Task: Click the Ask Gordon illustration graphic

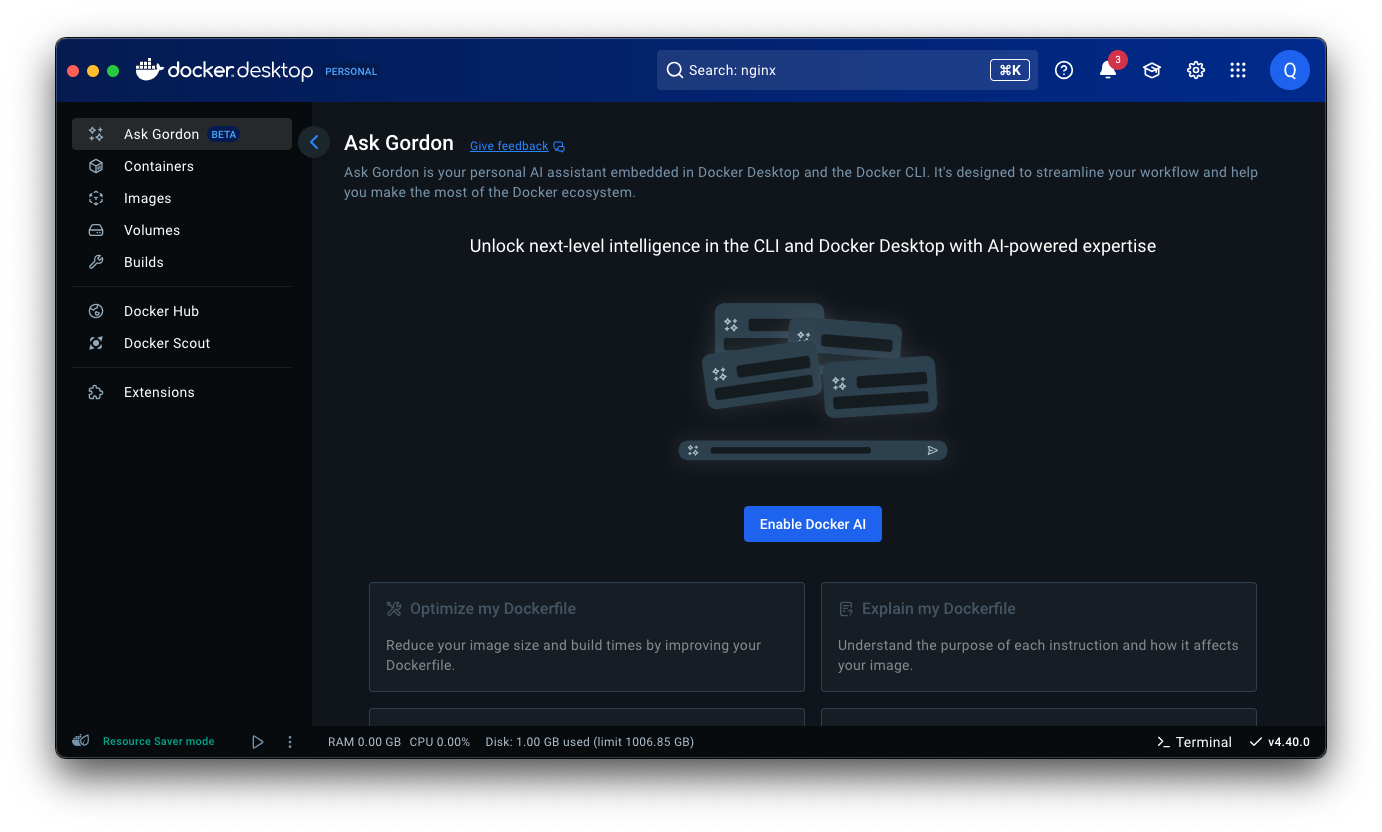Action: coord(813,382)
